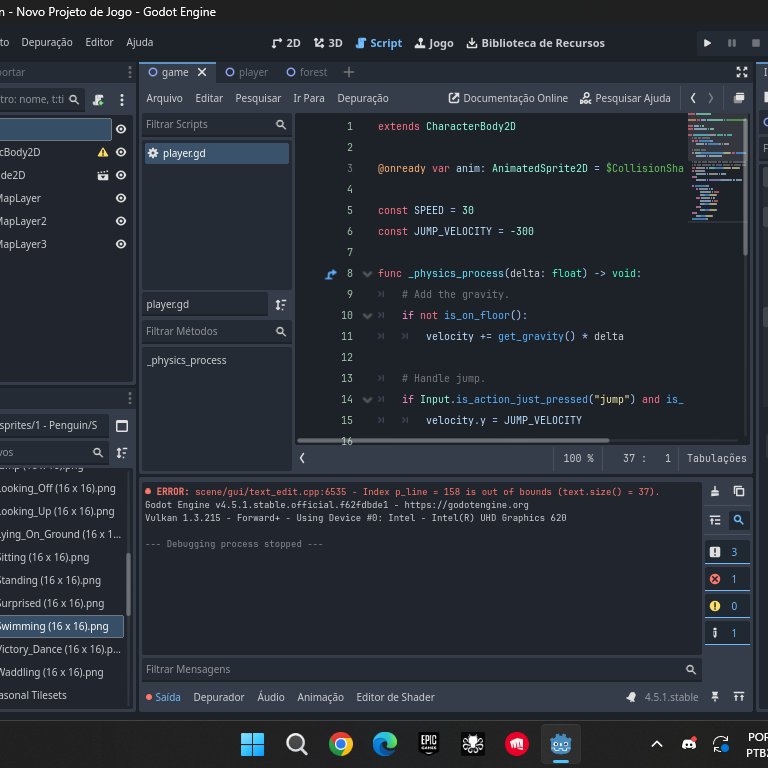Select player.gd in script list
768x768 pixels.
click(x=216, y=153)
